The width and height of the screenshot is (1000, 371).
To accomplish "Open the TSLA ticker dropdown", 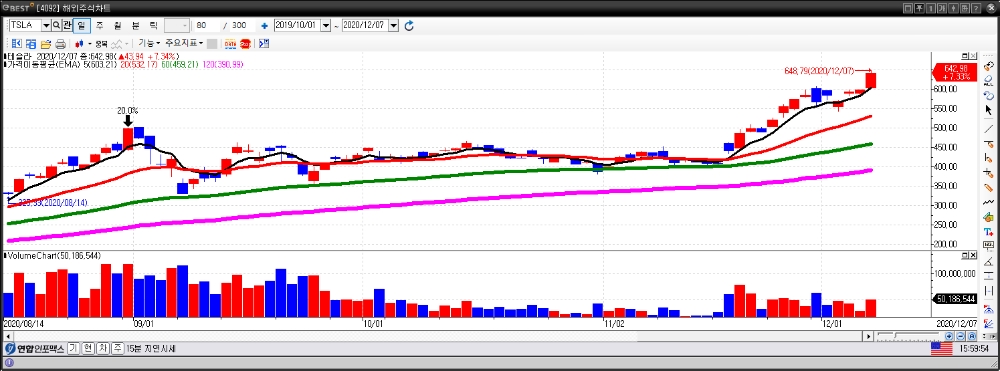I will click(46, 25).
